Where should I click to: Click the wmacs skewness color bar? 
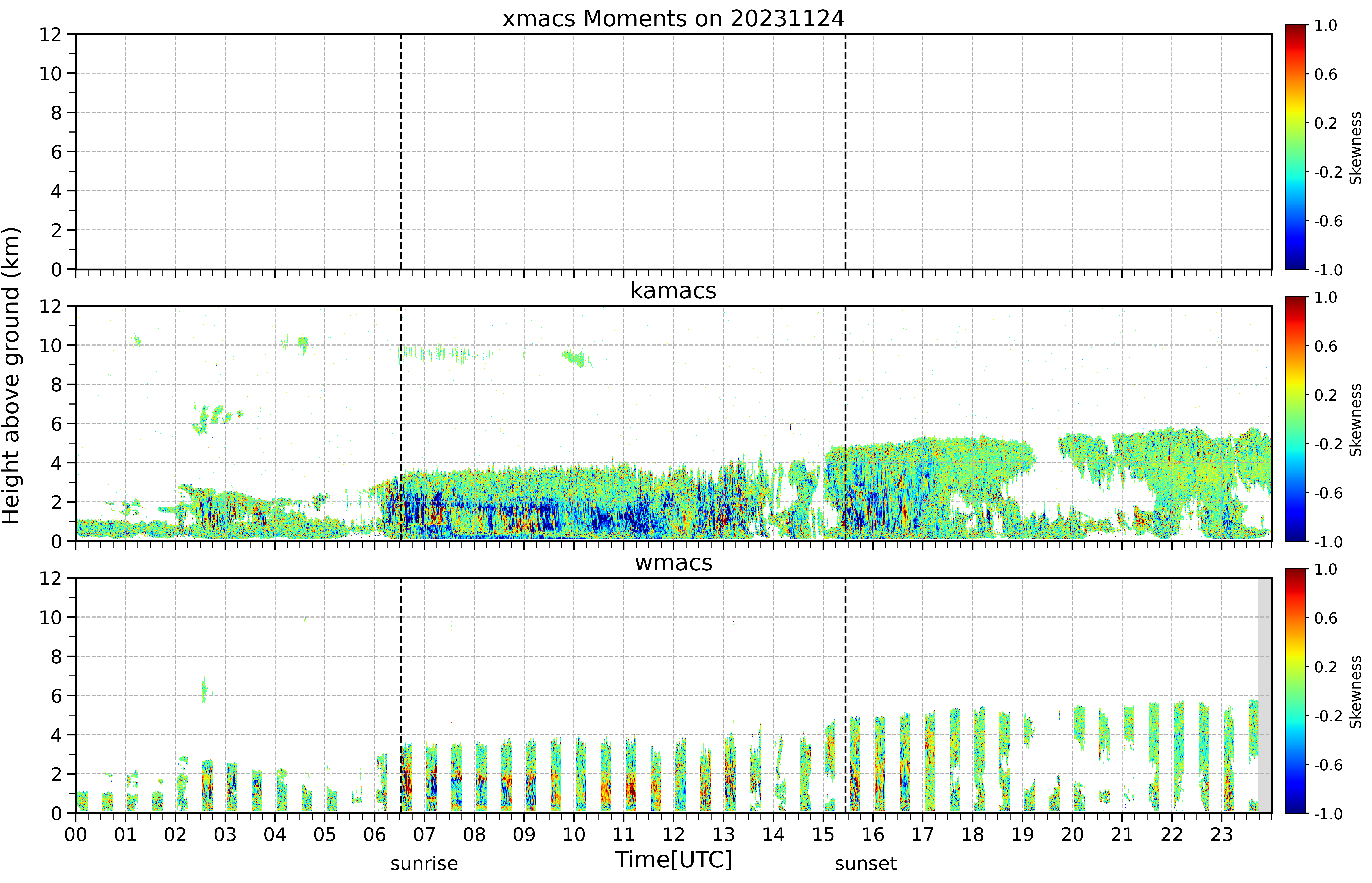[x=1295, y=691]
